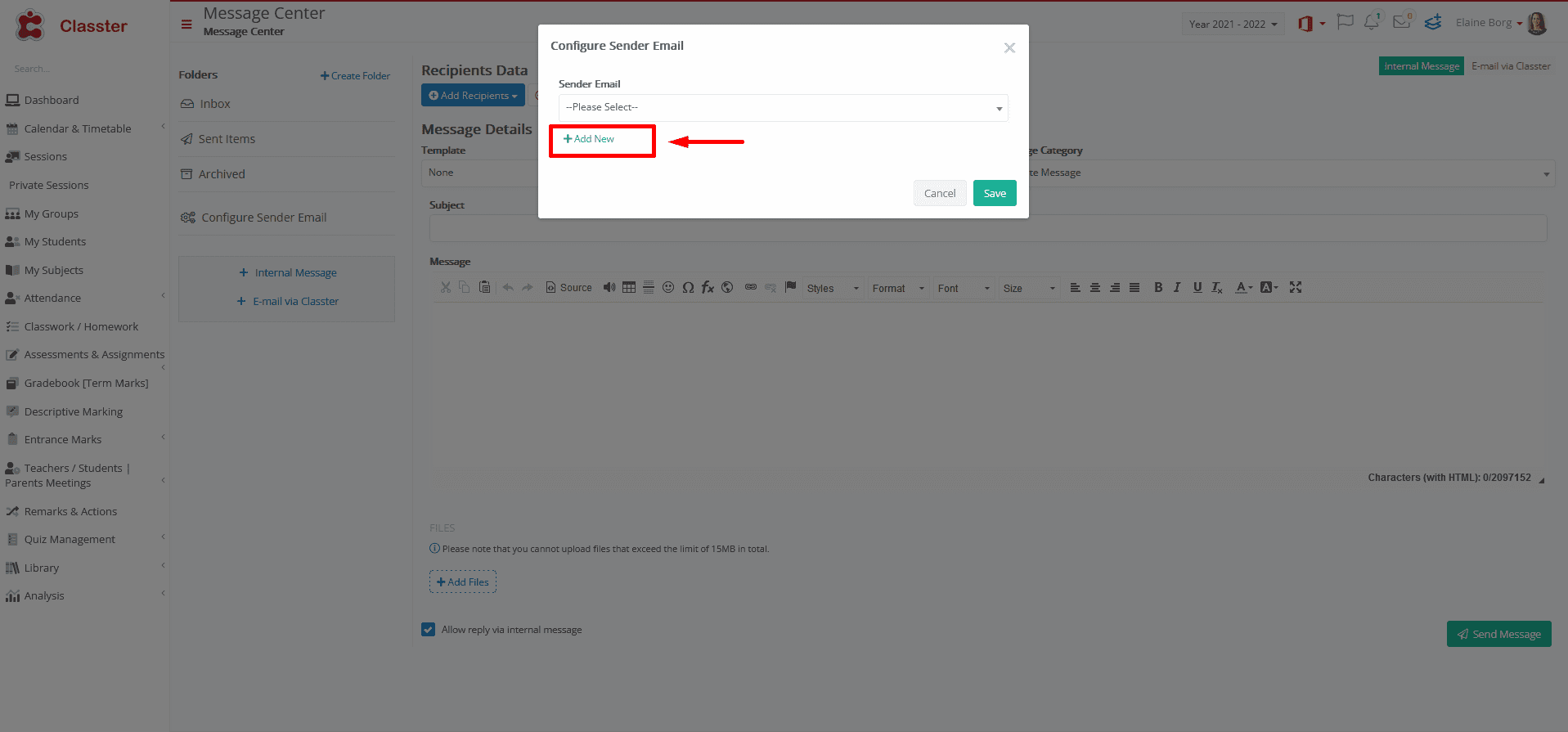The image size is (1568, 732).
Task: Click the Save button in dialog
Action: [x=995, y=193]
